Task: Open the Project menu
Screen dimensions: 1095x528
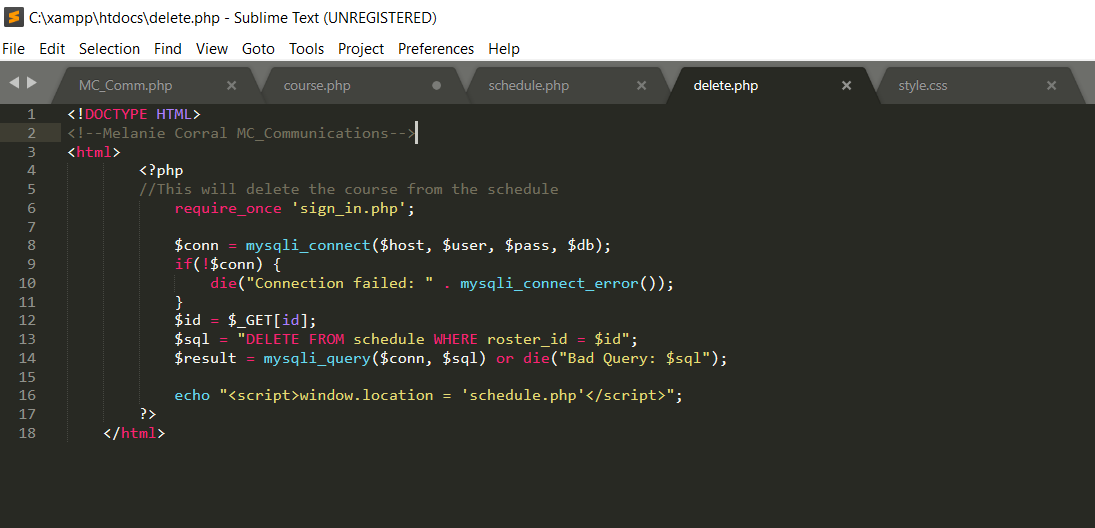Action: [361, 49]
